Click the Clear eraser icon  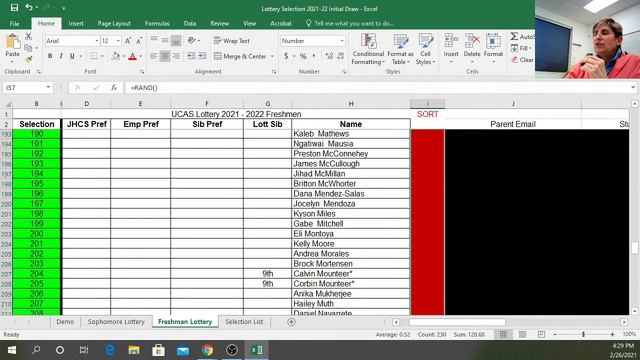(515, 60)
